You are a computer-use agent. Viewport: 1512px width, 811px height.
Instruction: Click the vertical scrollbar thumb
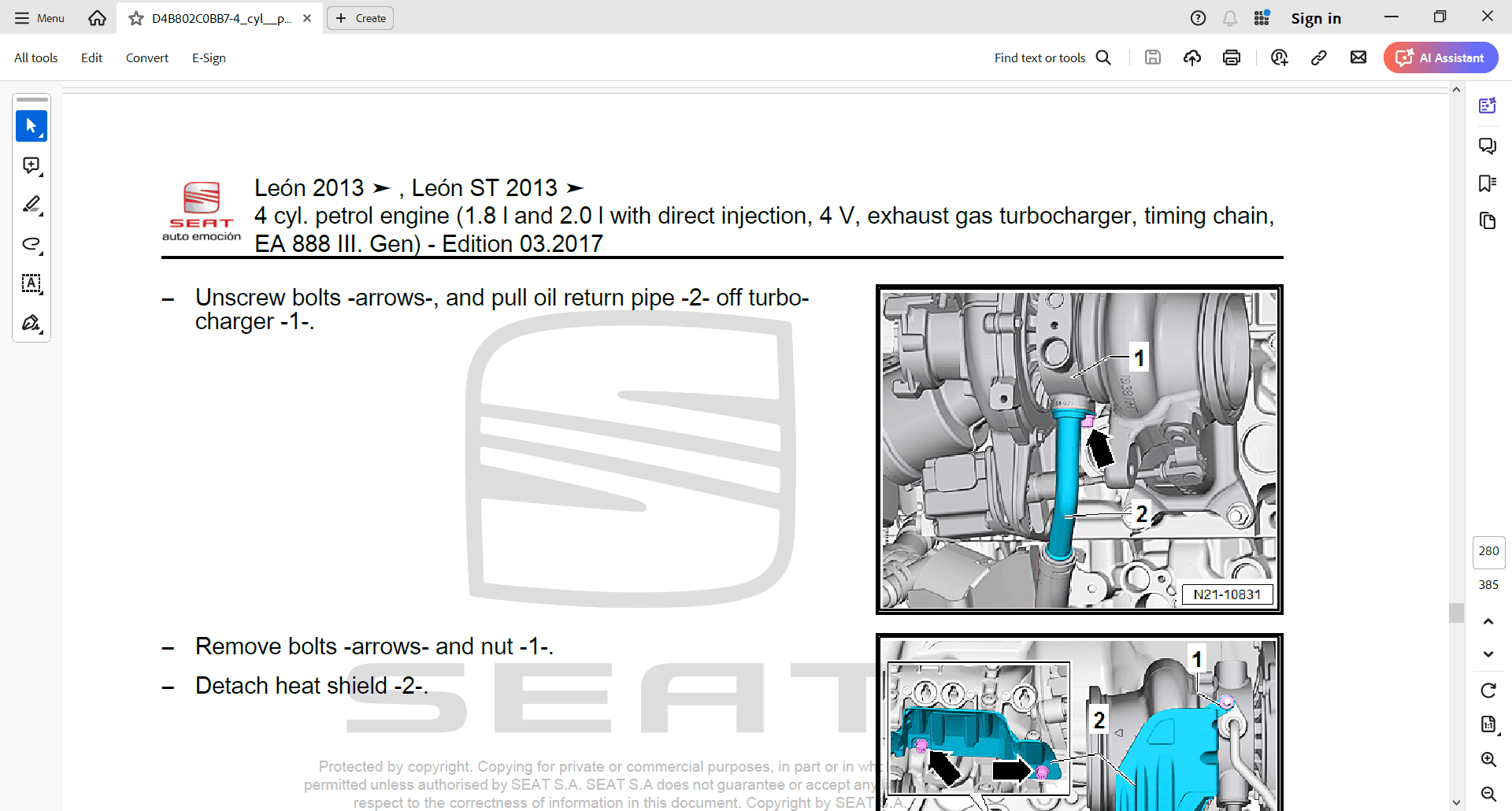1456,613
